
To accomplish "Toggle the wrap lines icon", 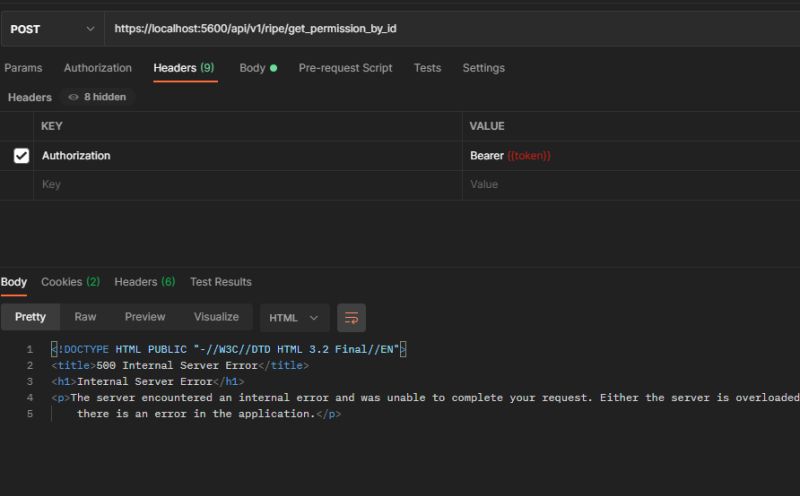I will (352, 318).
